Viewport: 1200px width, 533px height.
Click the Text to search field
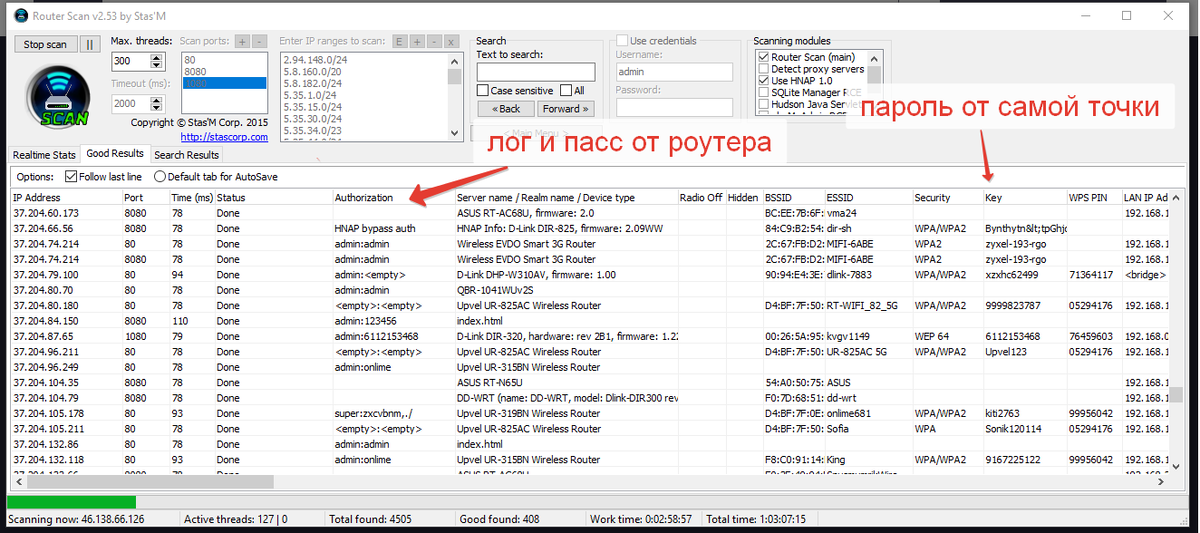pyautogui.click(x=535, y=72)
